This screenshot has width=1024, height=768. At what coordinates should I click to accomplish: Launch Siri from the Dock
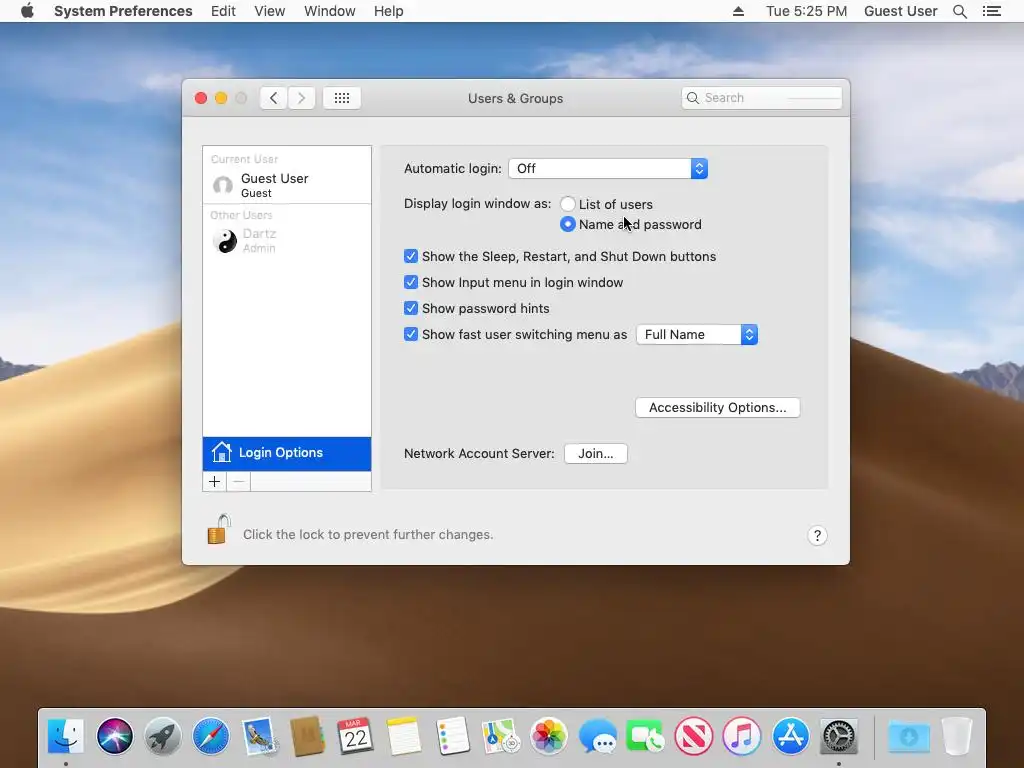(x=114, y=736)
